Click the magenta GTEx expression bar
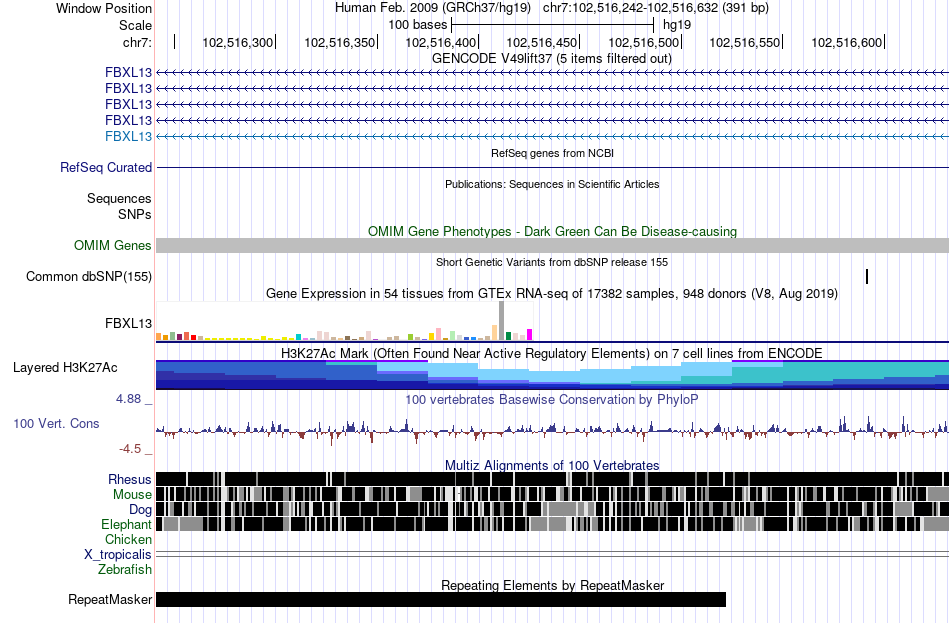The image size is (950, 623). (530, 335)
